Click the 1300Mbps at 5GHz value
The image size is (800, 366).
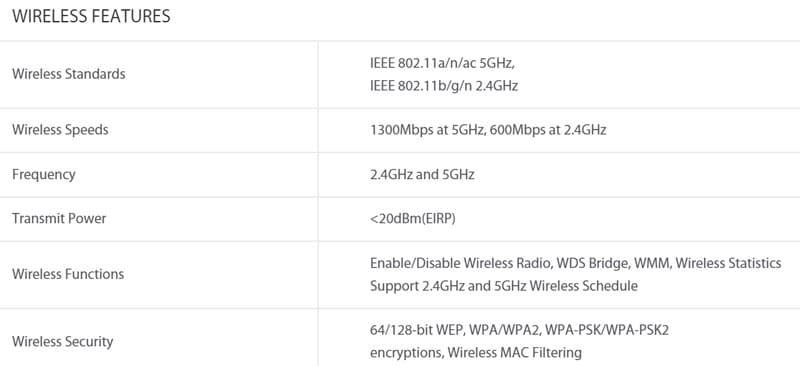pos(427,130)
